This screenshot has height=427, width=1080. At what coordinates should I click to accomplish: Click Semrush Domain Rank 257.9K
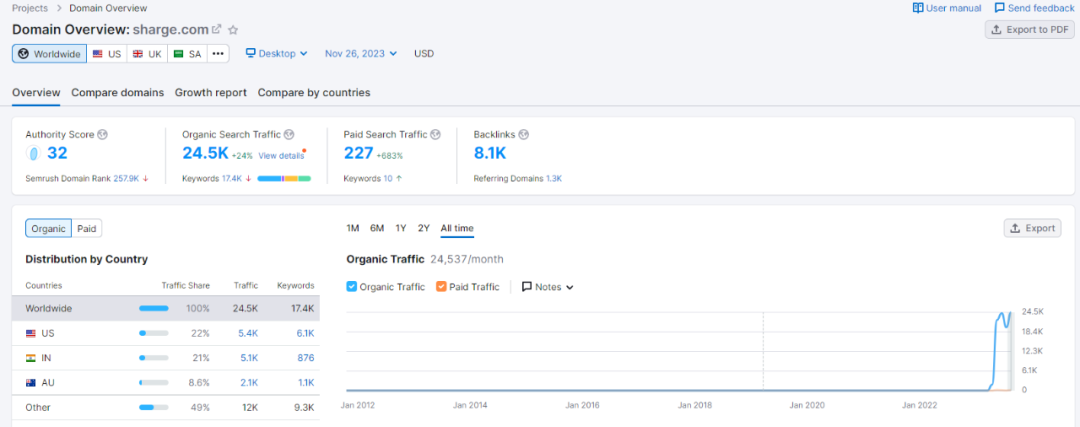click(126, 178)
